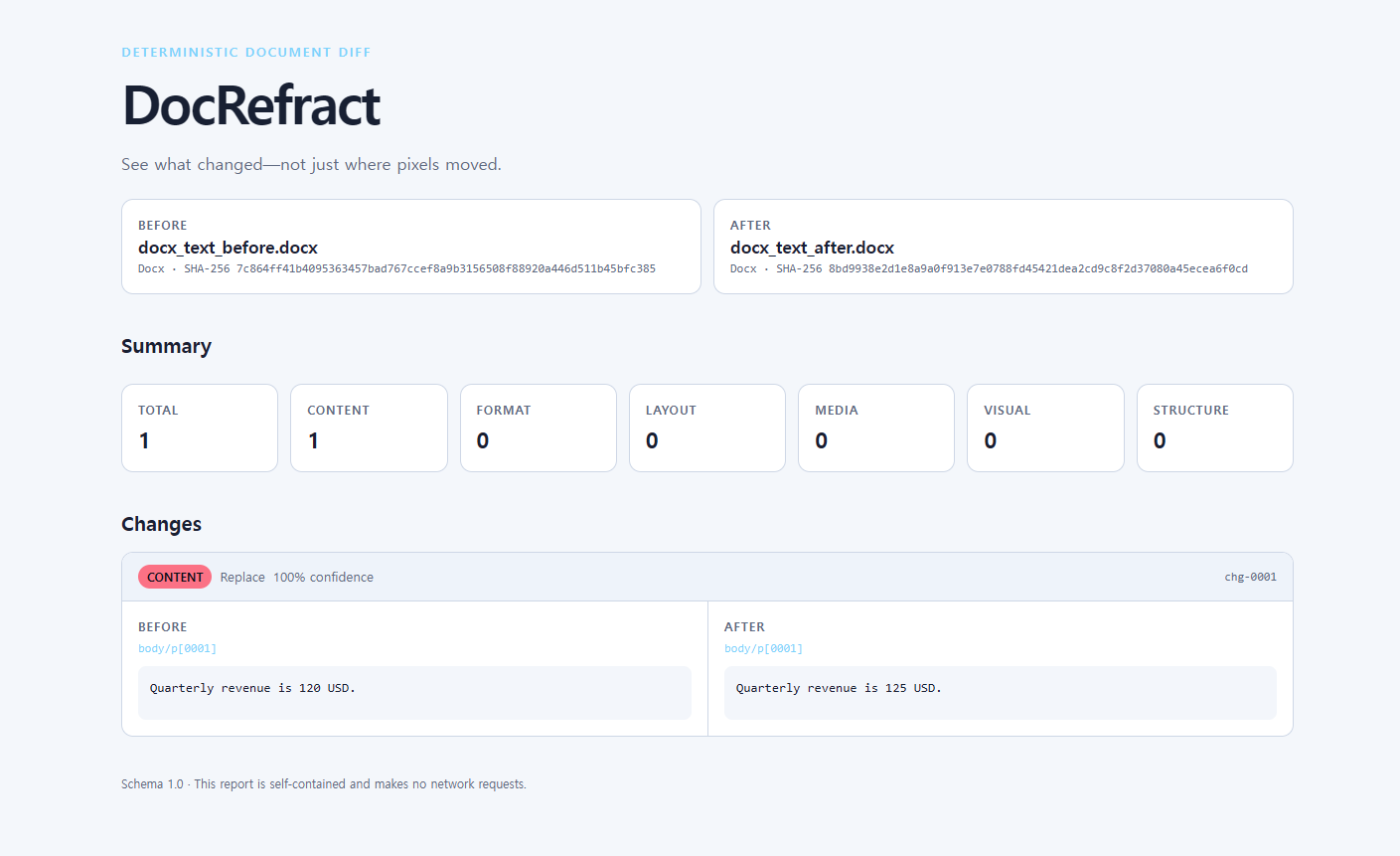The image size is (1400, 856).
Task: Click the LAYOUT summary card
Action: point(707,428)
